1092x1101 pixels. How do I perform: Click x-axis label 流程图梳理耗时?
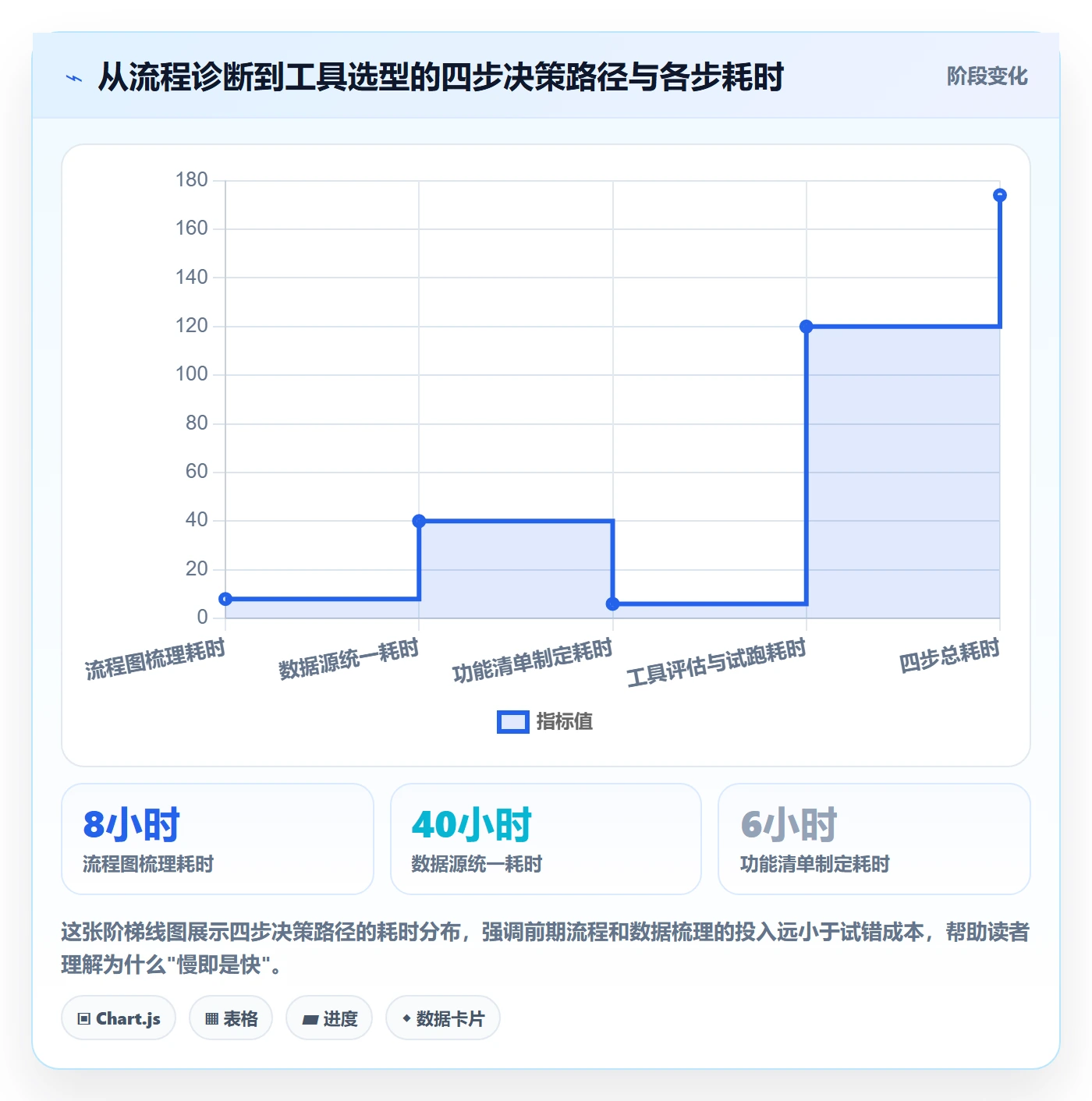[155, 659]
